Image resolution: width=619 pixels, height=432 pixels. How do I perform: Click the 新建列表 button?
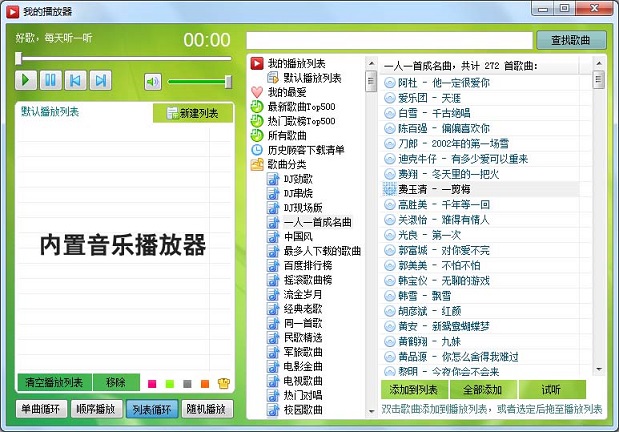tap(193, 113)
